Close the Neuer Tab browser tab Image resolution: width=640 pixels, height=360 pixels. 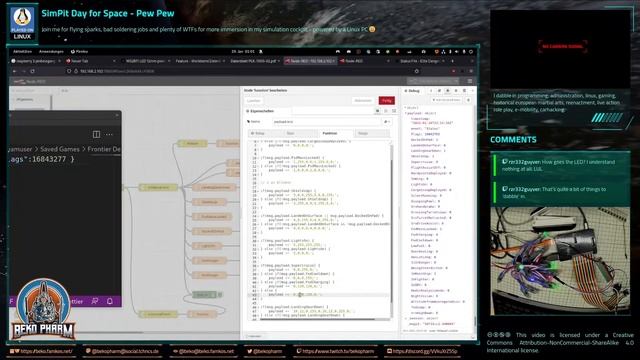(114, 61)
